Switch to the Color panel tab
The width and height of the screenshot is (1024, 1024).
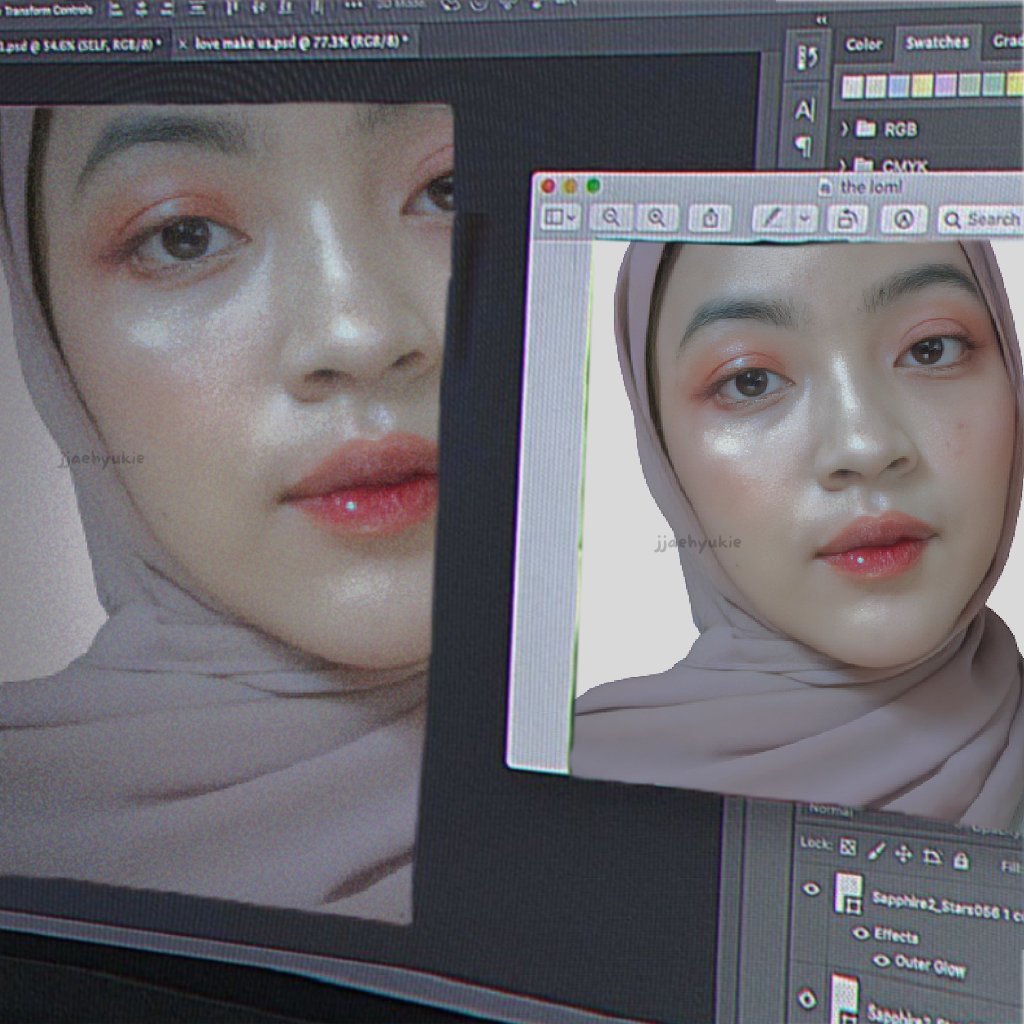[863, 44]
